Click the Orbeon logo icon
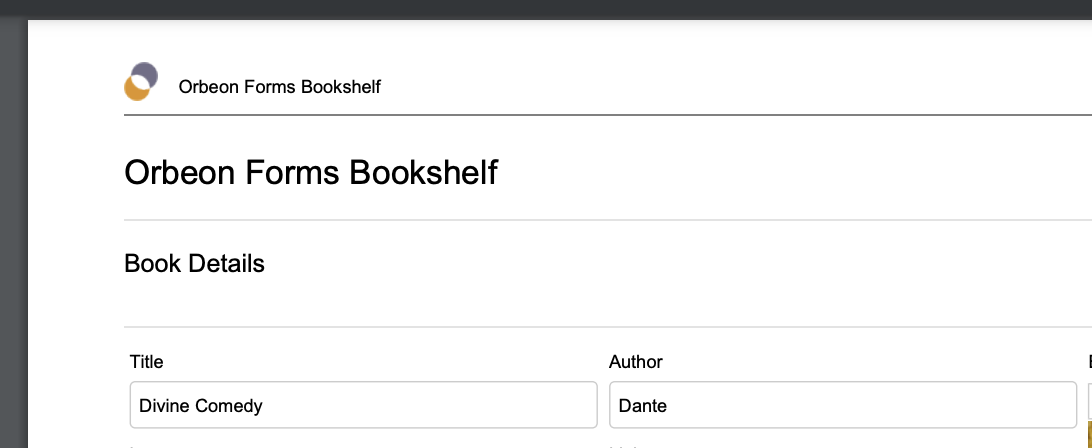 (x=141, y=82)
